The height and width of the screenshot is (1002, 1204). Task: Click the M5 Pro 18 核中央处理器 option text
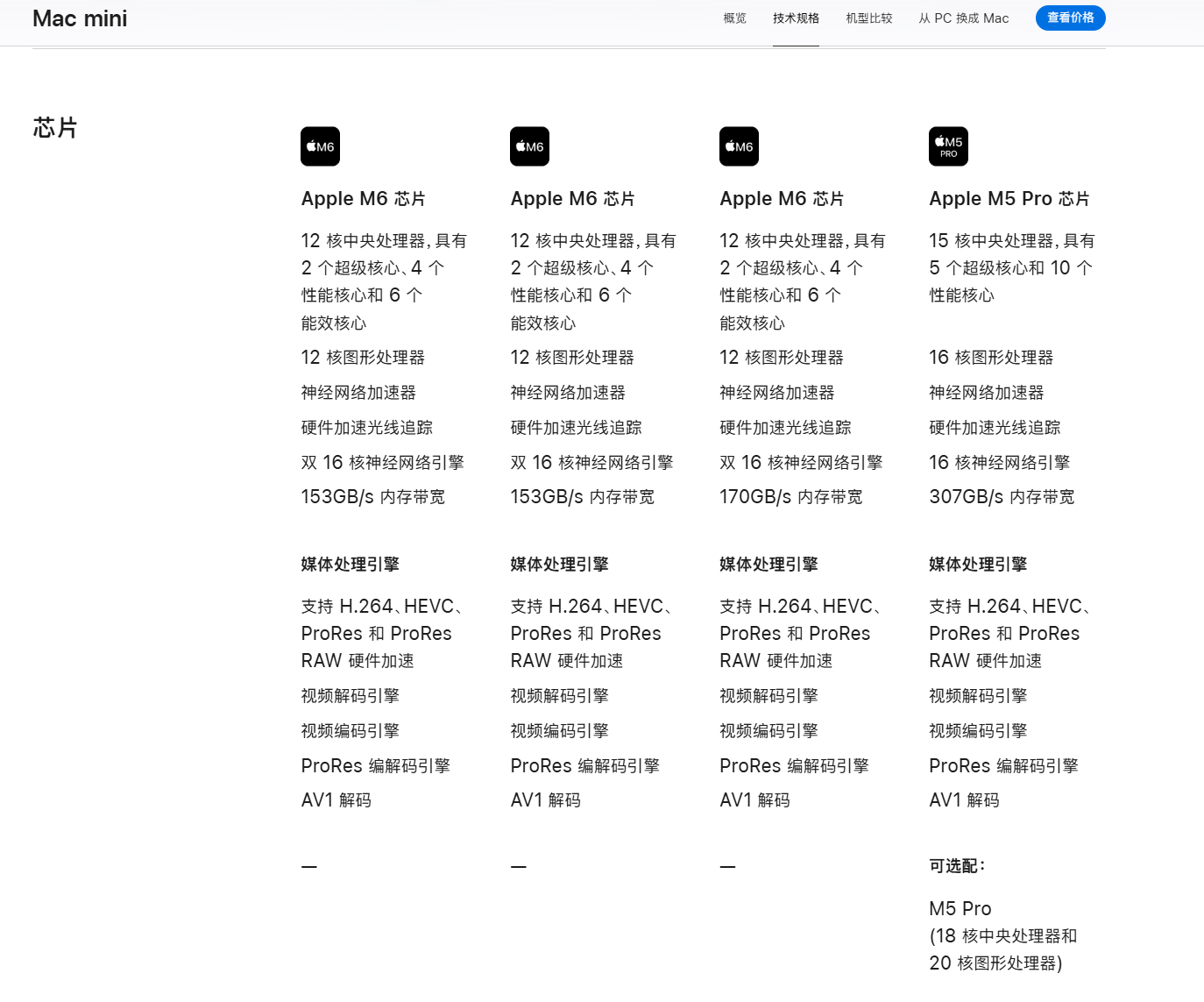coord(1003,935)
